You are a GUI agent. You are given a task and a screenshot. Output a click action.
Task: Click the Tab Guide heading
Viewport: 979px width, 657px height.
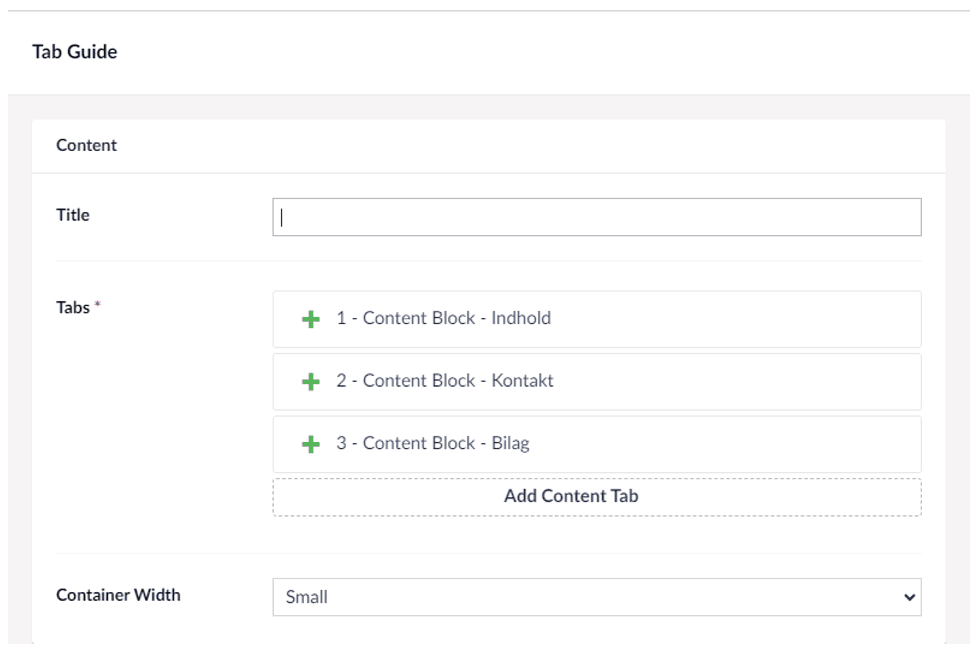(75, 51)
